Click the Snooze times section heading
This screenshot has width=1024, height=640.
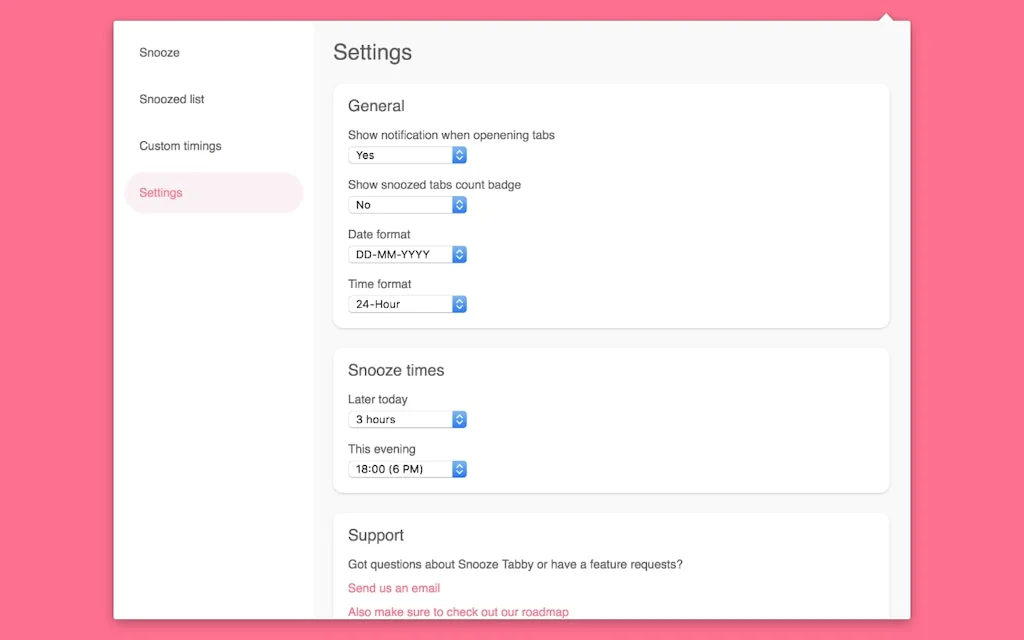pos(396,370)
